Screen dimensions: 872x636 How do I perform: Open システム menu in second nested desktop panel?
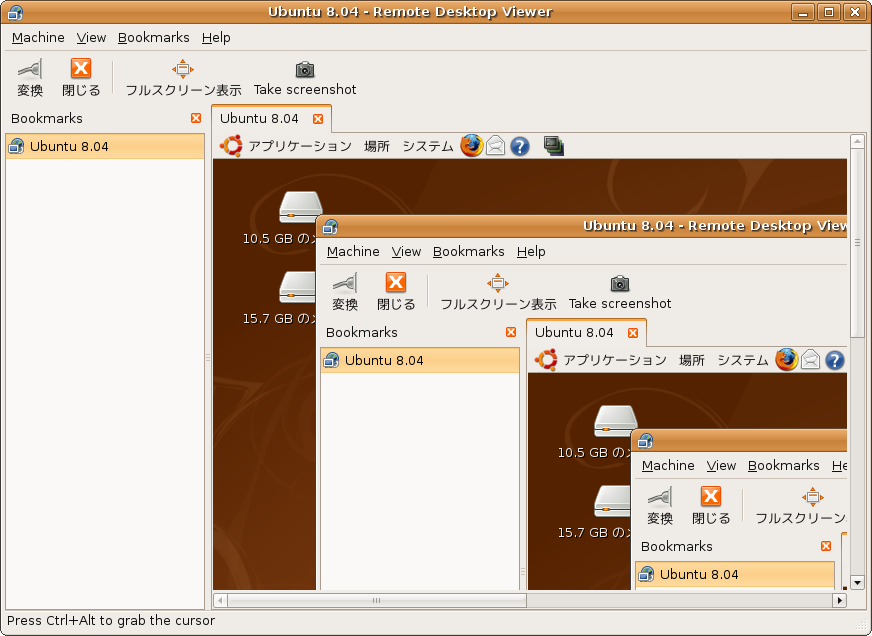coord(742,360)
